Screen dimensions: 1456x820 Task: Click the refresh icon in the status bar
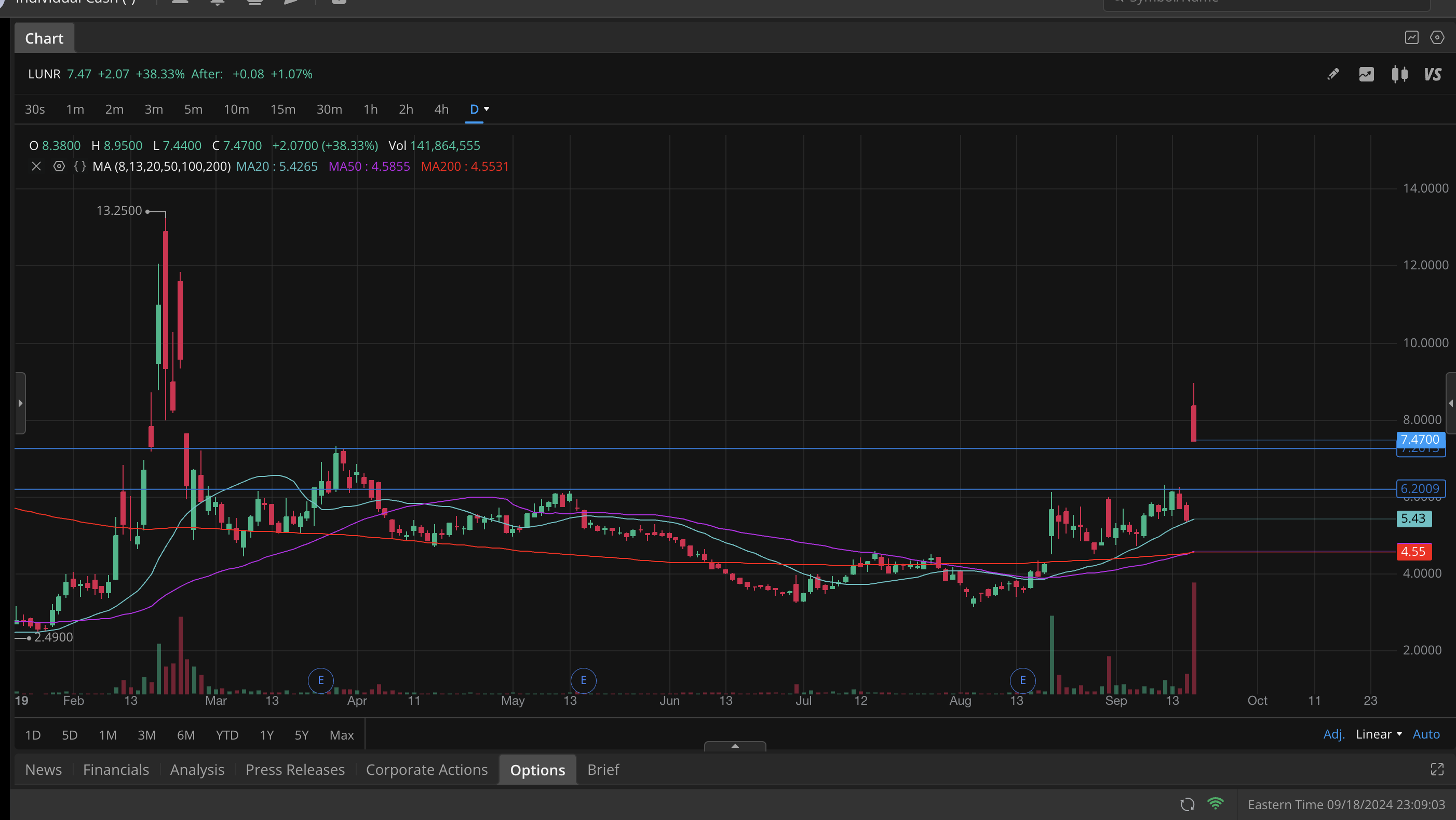coord(1188,804)
